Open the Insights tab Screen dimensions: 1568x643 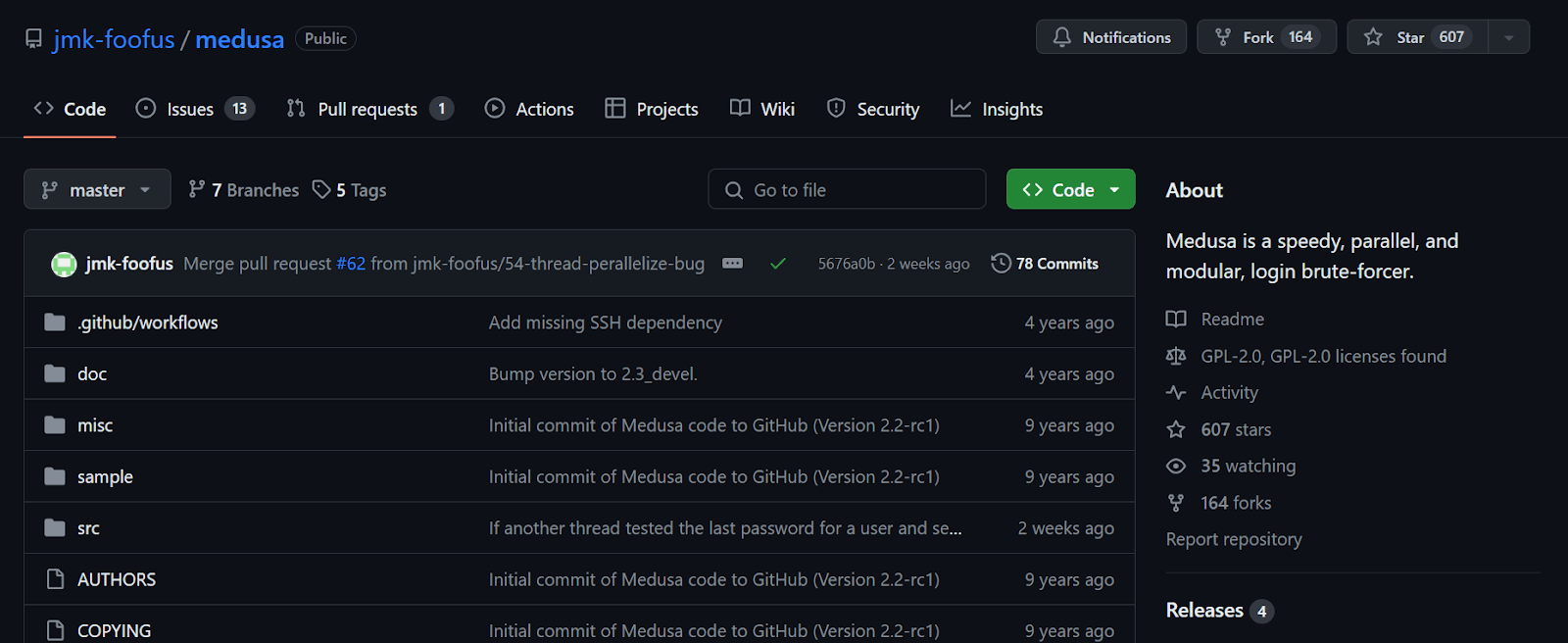point(997,109)
